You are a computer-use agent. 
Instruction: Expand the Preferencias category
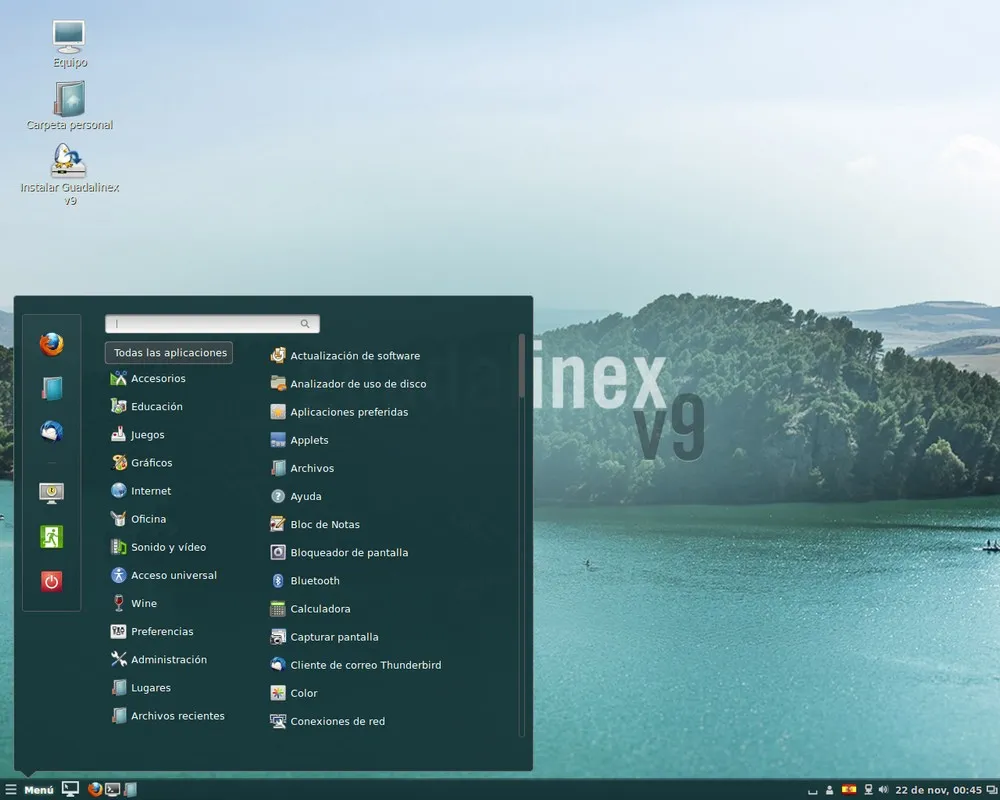coord(159,631)
